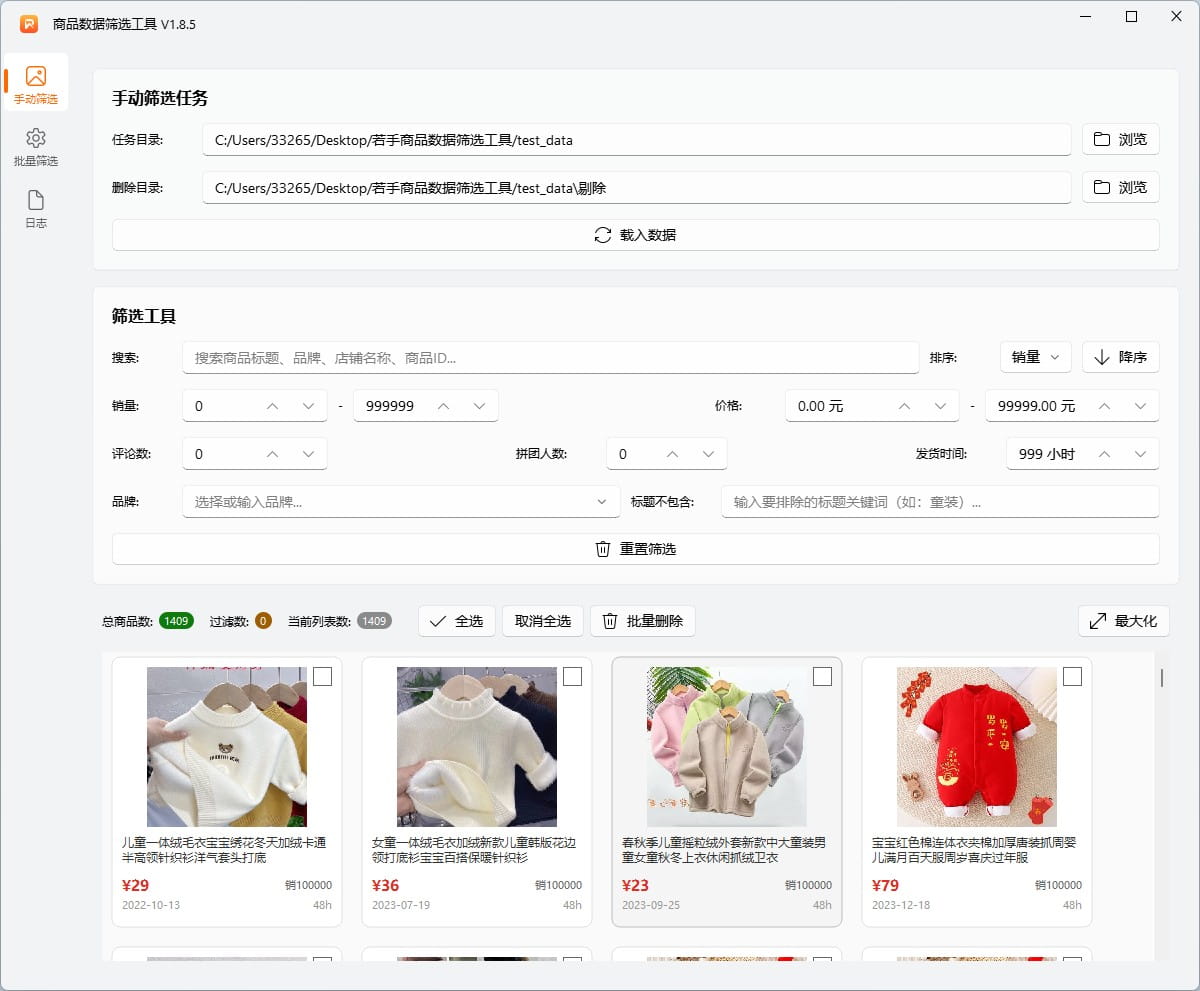
Task: Click the refresh icon on 载入数据
Action: coord(600,235)
